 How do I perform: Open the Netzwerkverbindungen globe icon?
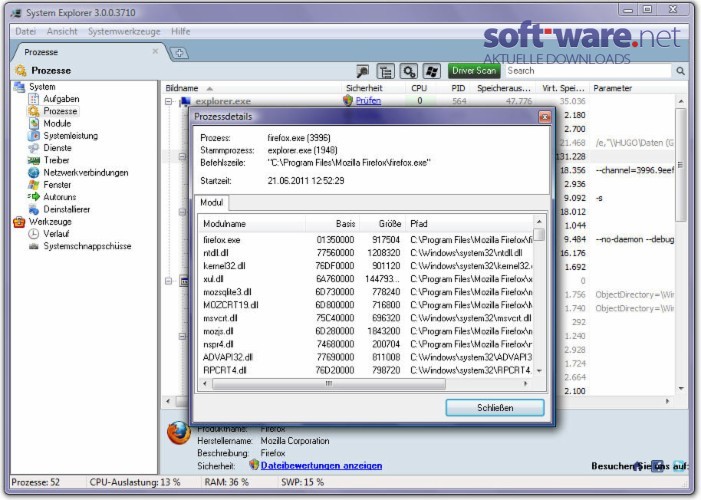34,173
